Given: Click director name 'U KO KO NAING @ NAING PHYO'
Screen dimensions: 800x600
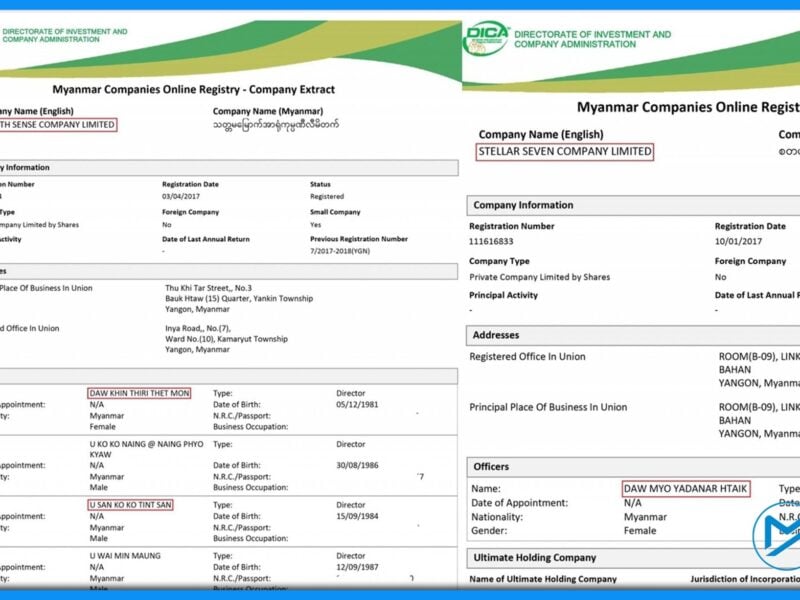Looking at the screenshot, I should (x=146, y=444).
